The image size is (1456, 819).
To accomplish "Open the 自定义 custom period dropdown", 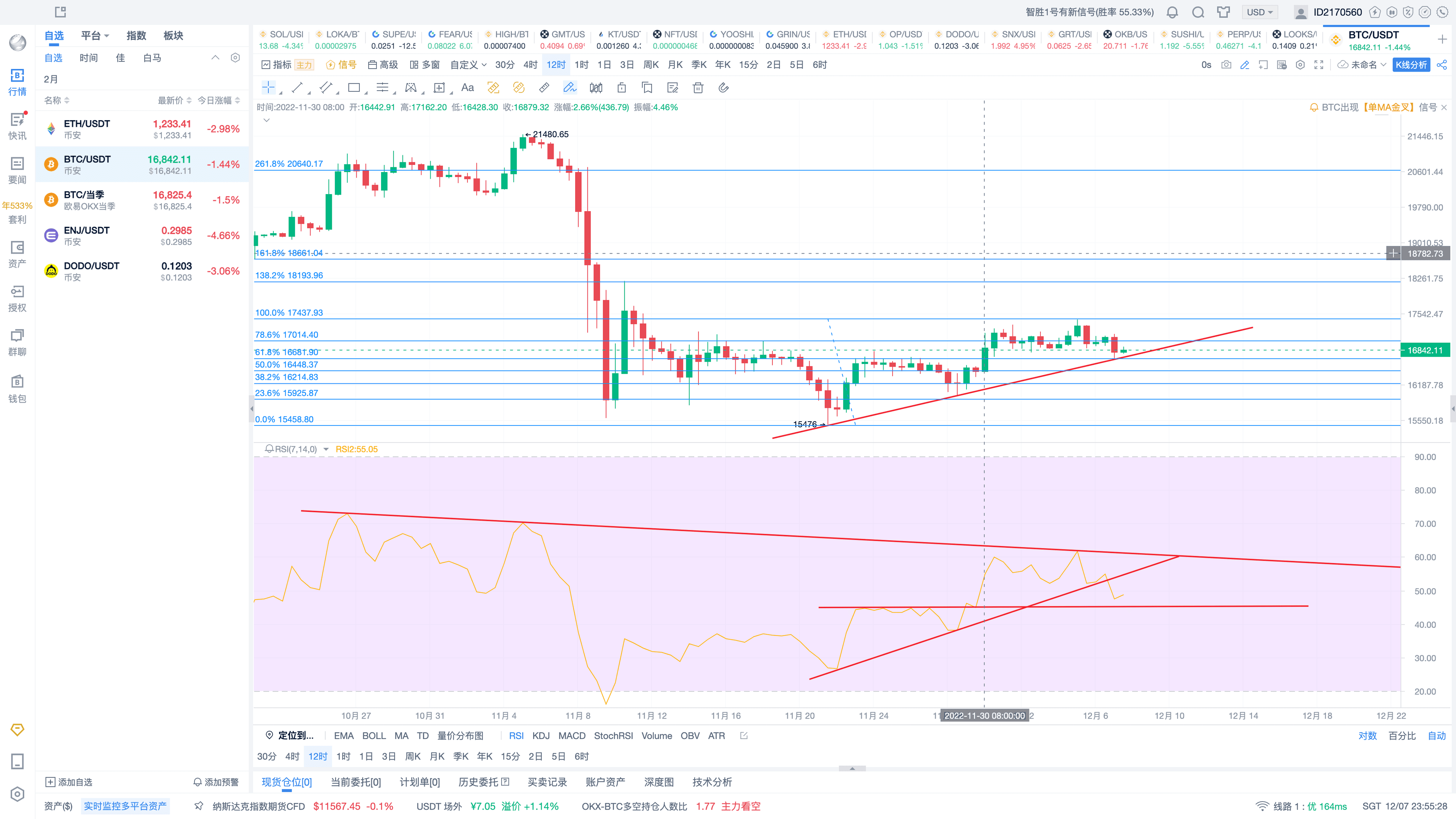I will (468, 65).
